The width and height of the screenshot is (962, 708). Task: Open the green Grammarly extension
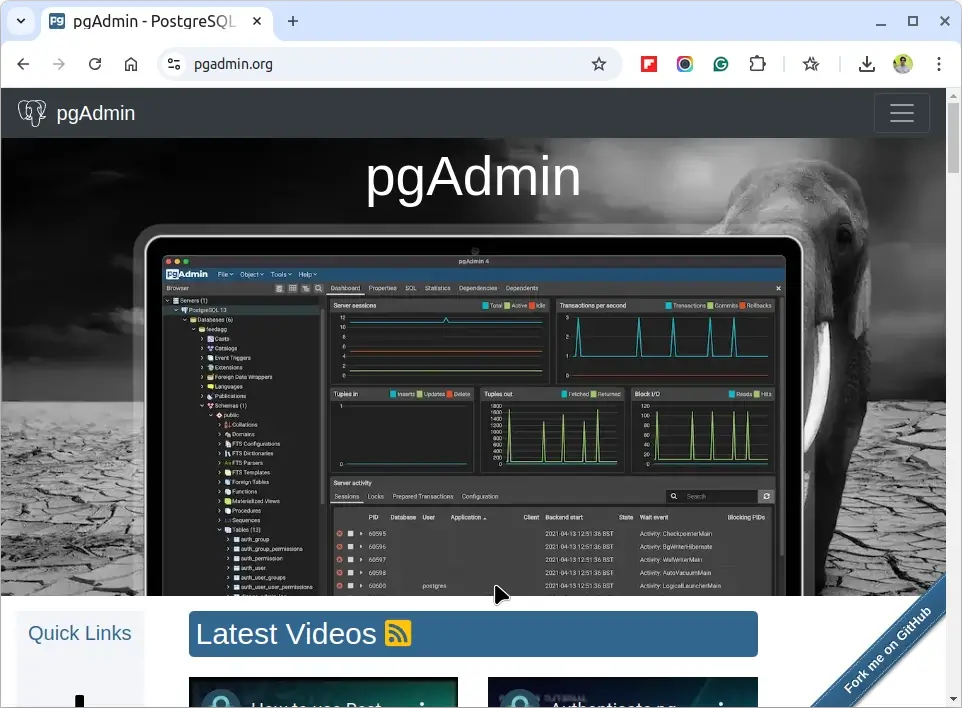[721, 64]
